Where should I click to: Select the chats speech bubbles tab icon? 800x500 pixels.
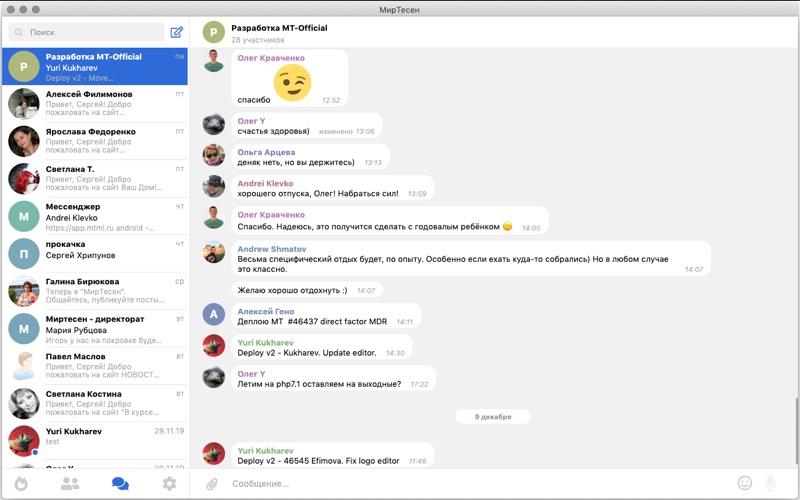pos(120,483)
